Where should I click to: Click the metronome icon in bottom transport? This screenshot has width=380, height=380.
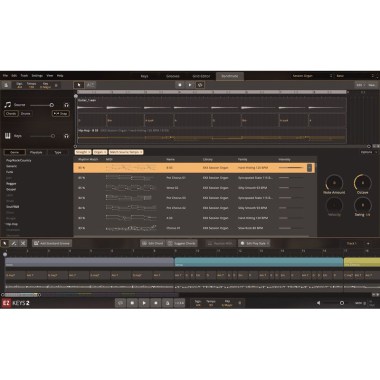coord(167,303)
